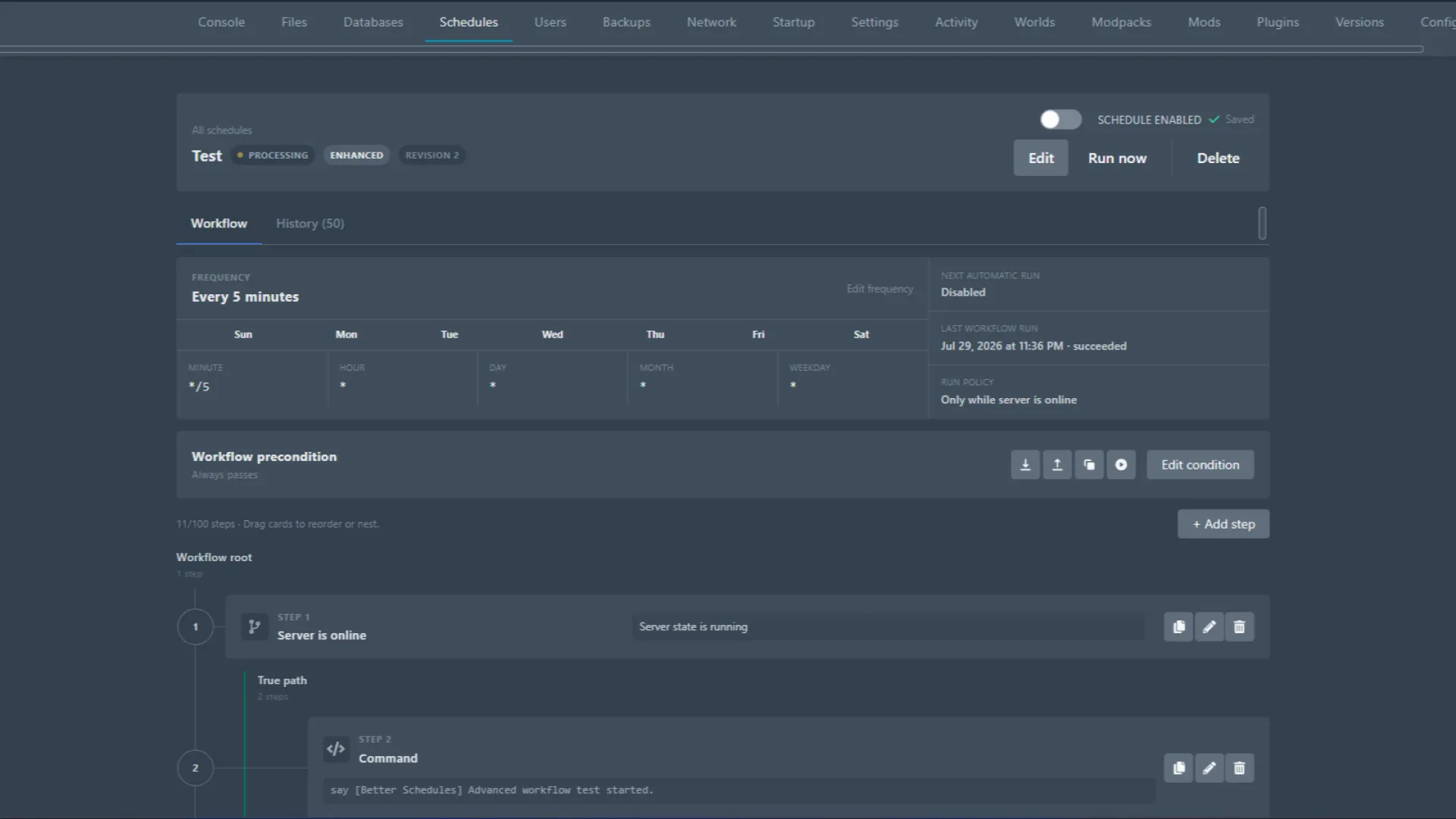
Task: Click the */5 minute cron value
Action: (x=199, y=387)
